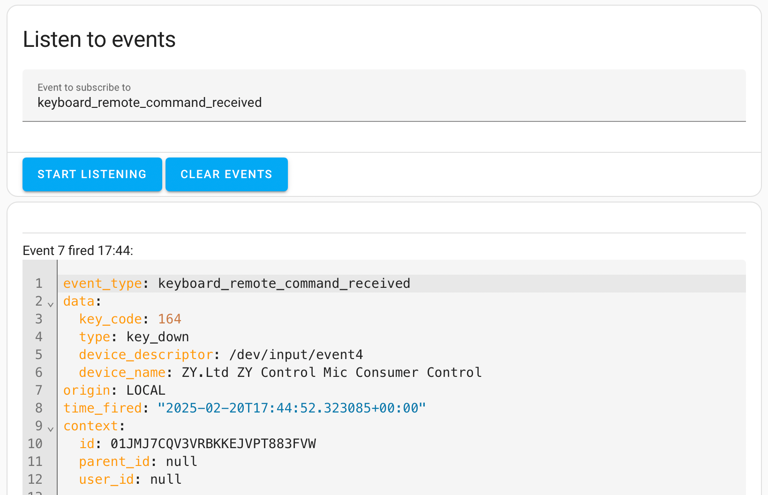Place the cursor on the parent_id: null line
The width and height of the screenshot is (768, 495).
(x=138, y=462)
